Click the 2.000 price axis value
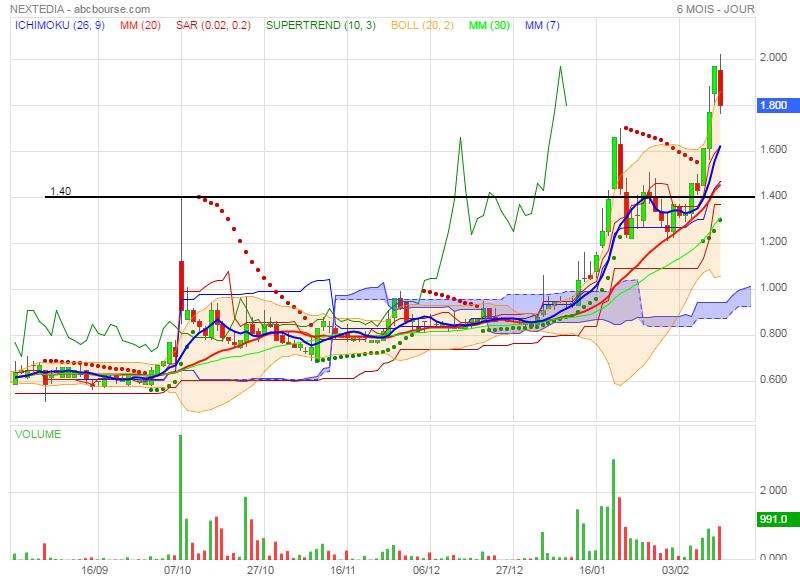The height and width of the screenshot is (580, 800). point(773,57)
